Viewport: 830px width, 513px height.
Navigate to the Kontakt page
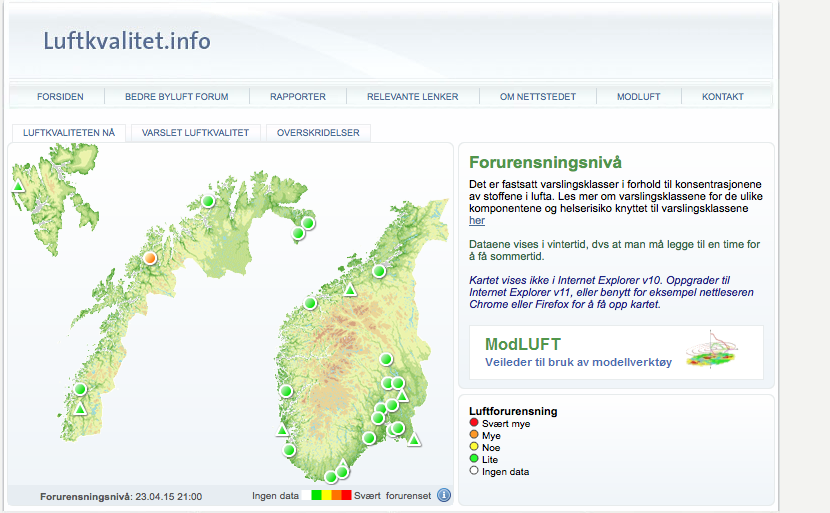coord(722,97)
